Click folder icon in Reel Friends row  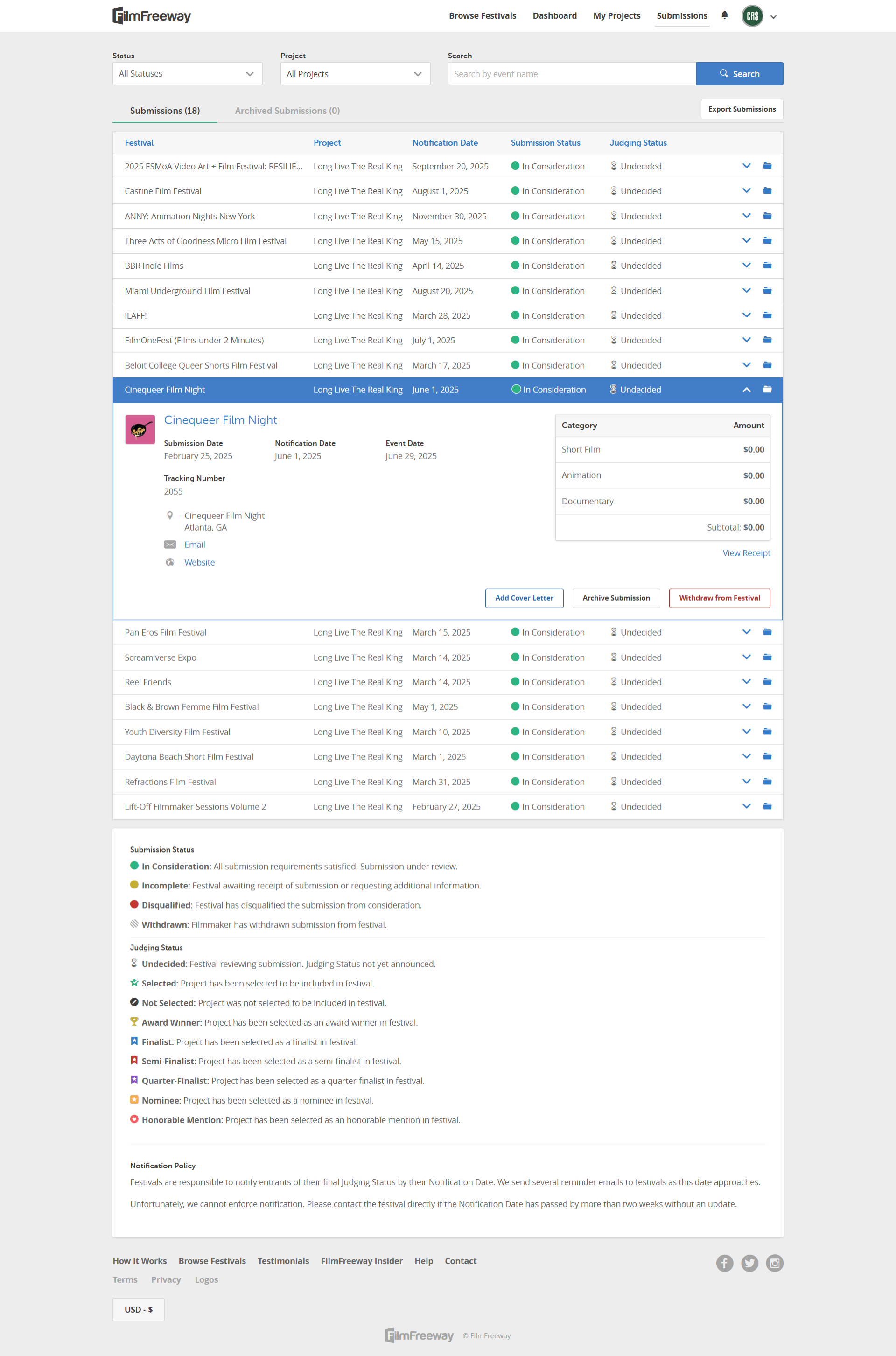tap(767, 682)
